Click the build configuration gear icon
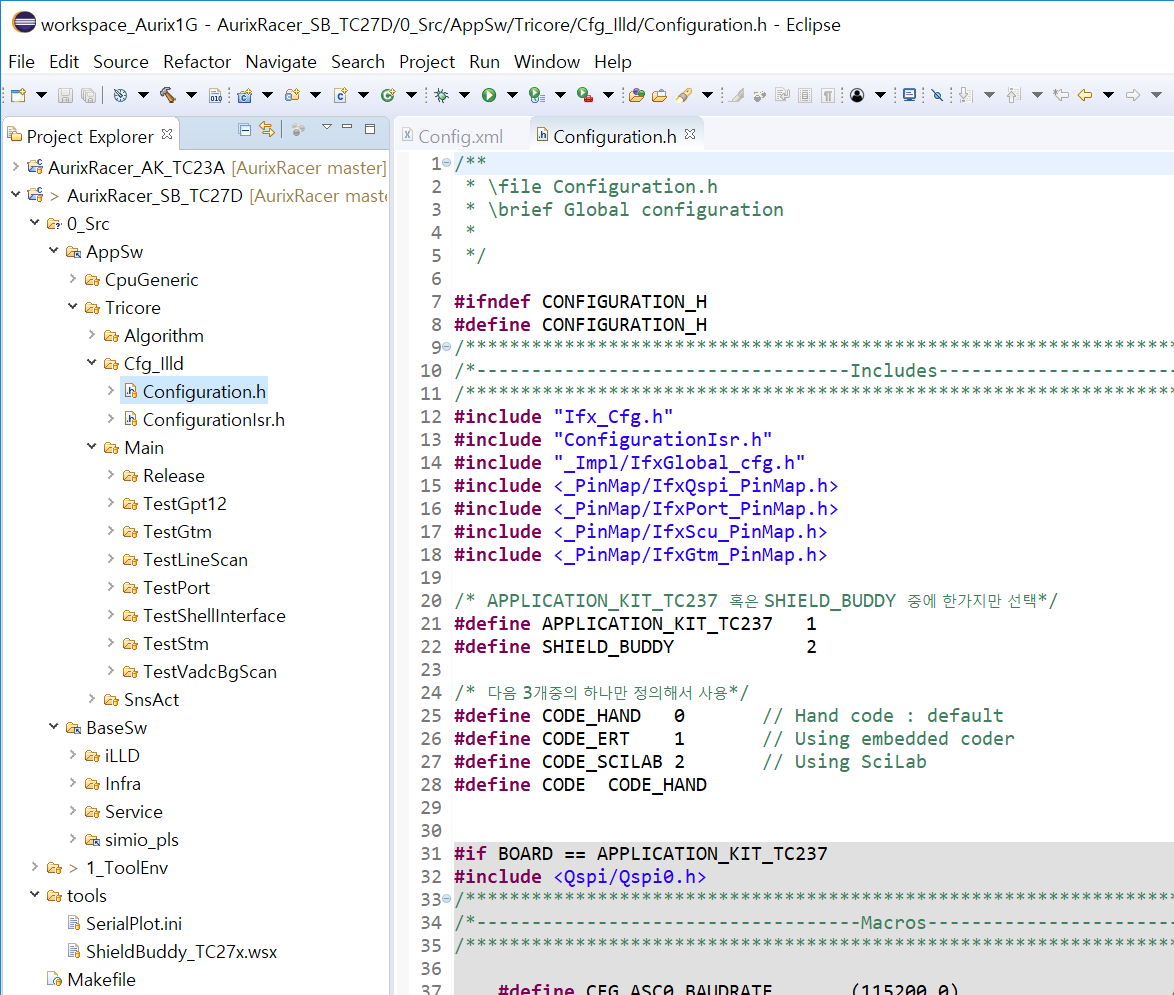The image size is (1174, 995). tap(120, 95)
